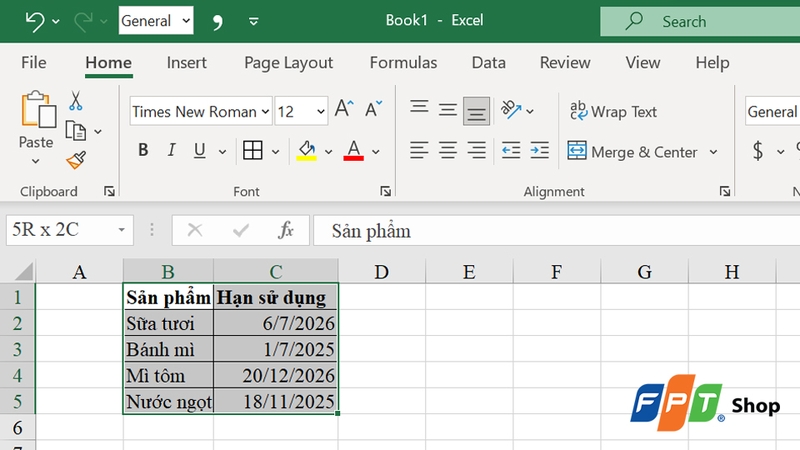Click the Decrease Indent icon

[x=511, y=151]
